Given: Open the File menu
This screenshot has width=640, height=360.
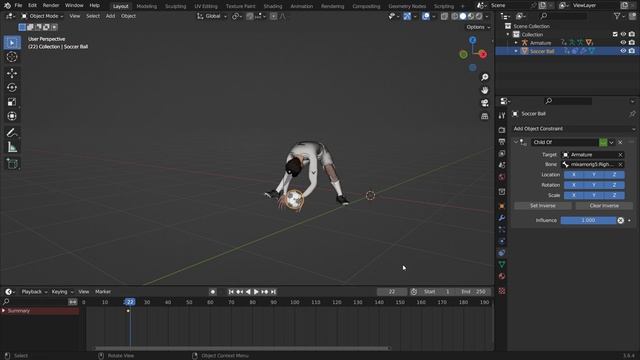Looking at the screenshot, I should (18, 5).
